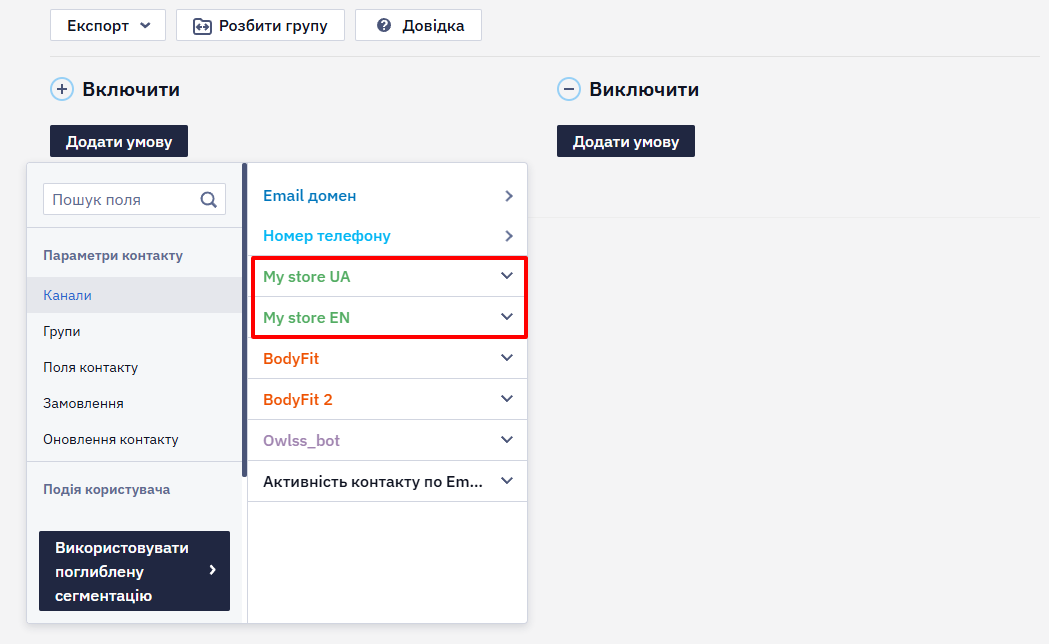Expand the Owlss_bot channel
The width and height of the screenshot is (1049, 644).
point(388,440)
